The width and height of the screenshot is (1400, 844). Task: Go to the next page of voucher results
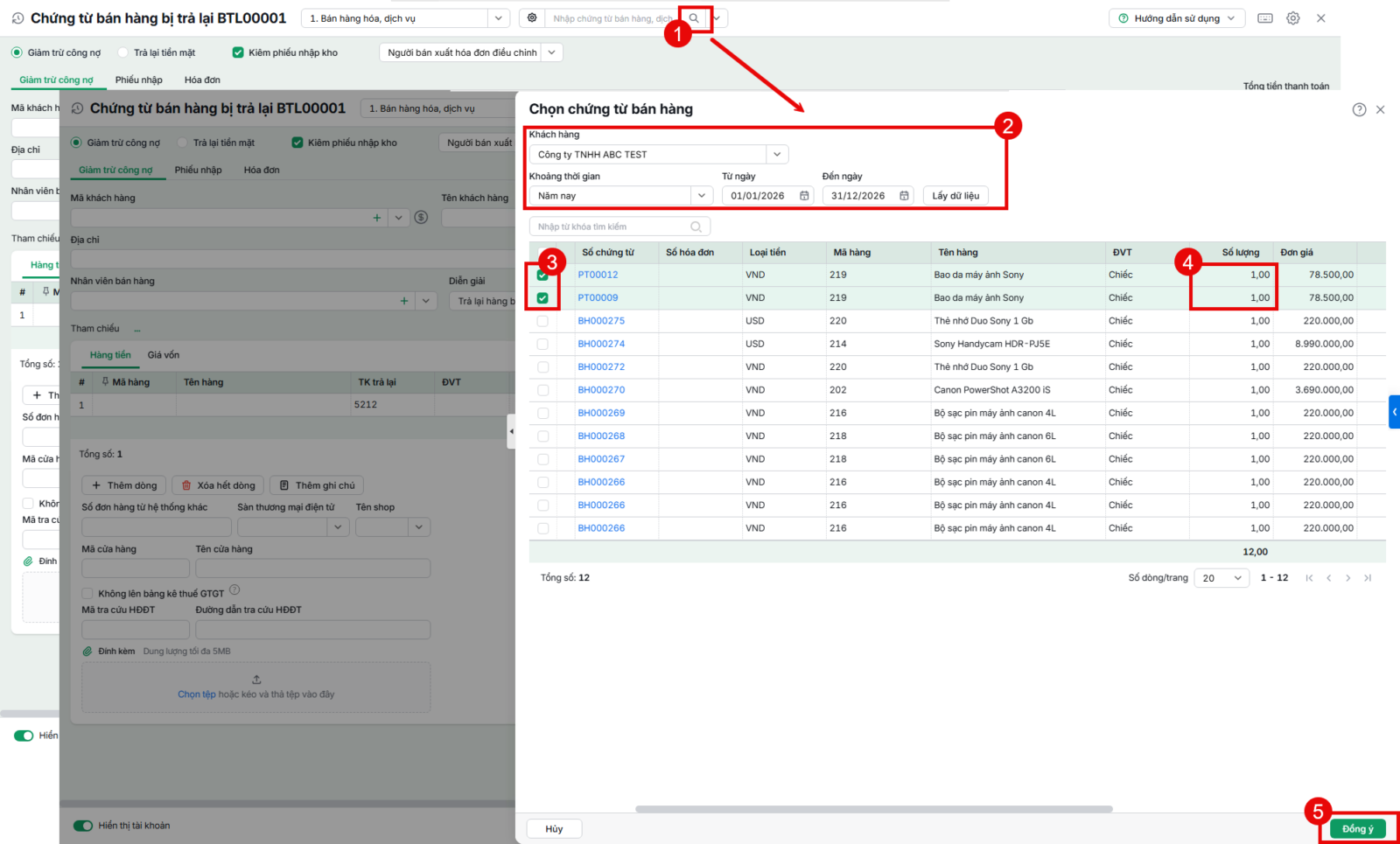pos(1348,578)
